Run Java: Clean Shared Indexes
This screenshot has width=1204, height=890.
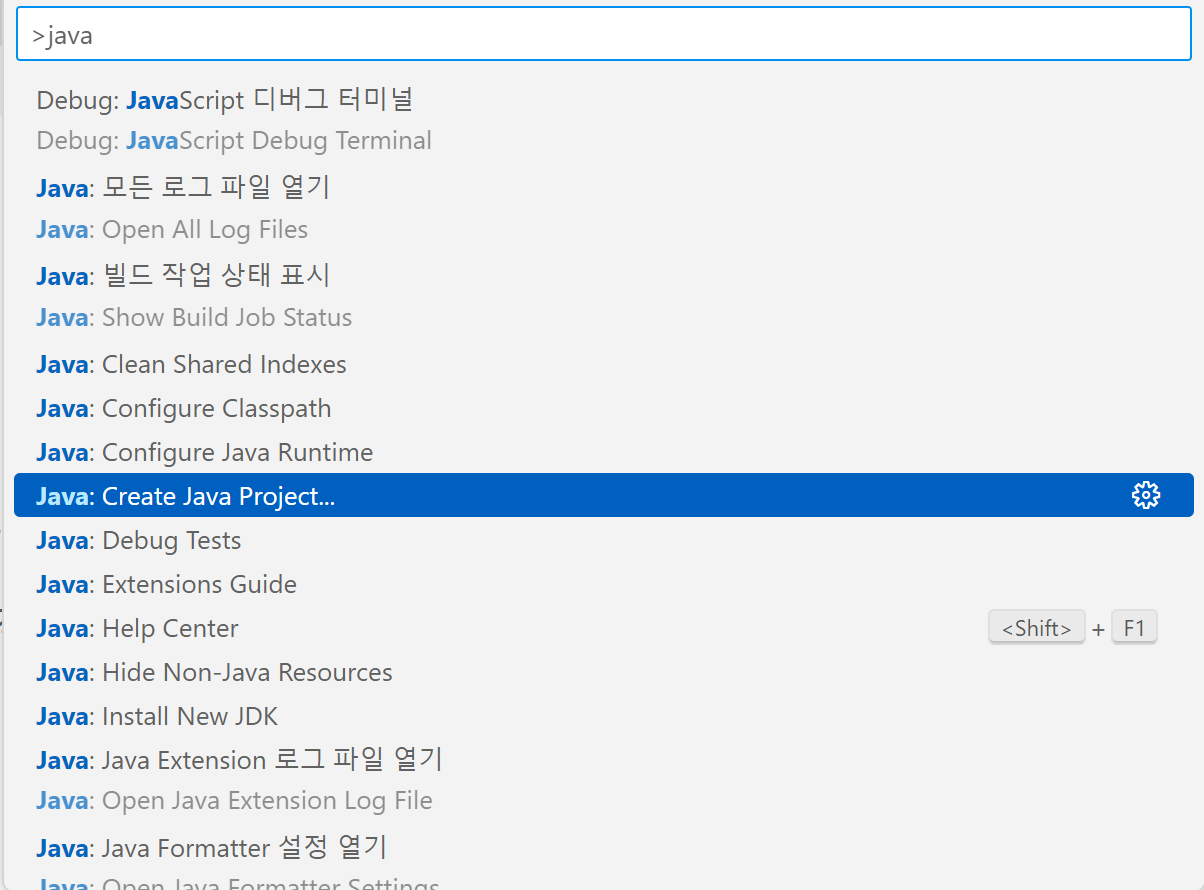point(603,364)
